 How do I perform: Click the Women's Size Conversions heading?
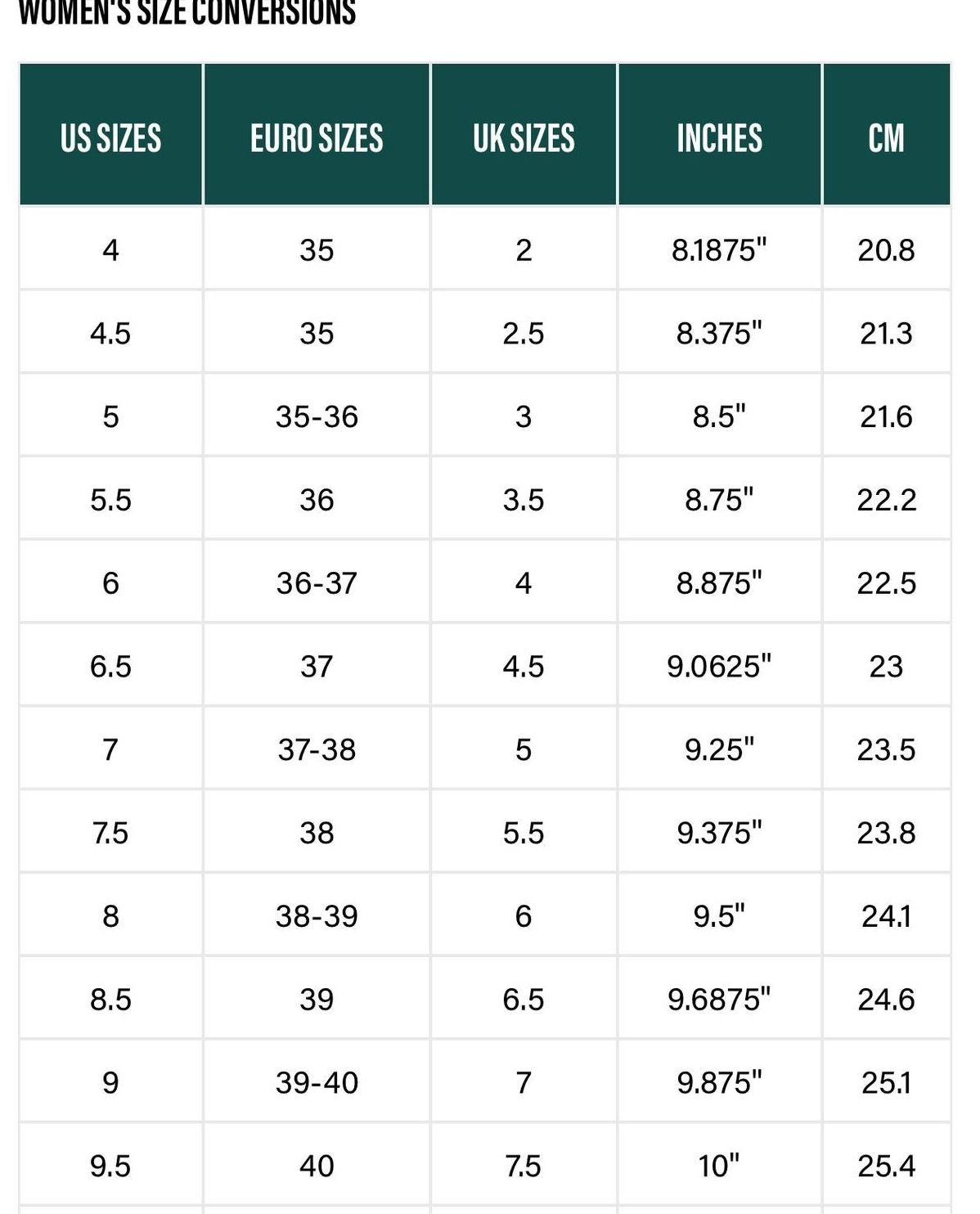point(187,11)
